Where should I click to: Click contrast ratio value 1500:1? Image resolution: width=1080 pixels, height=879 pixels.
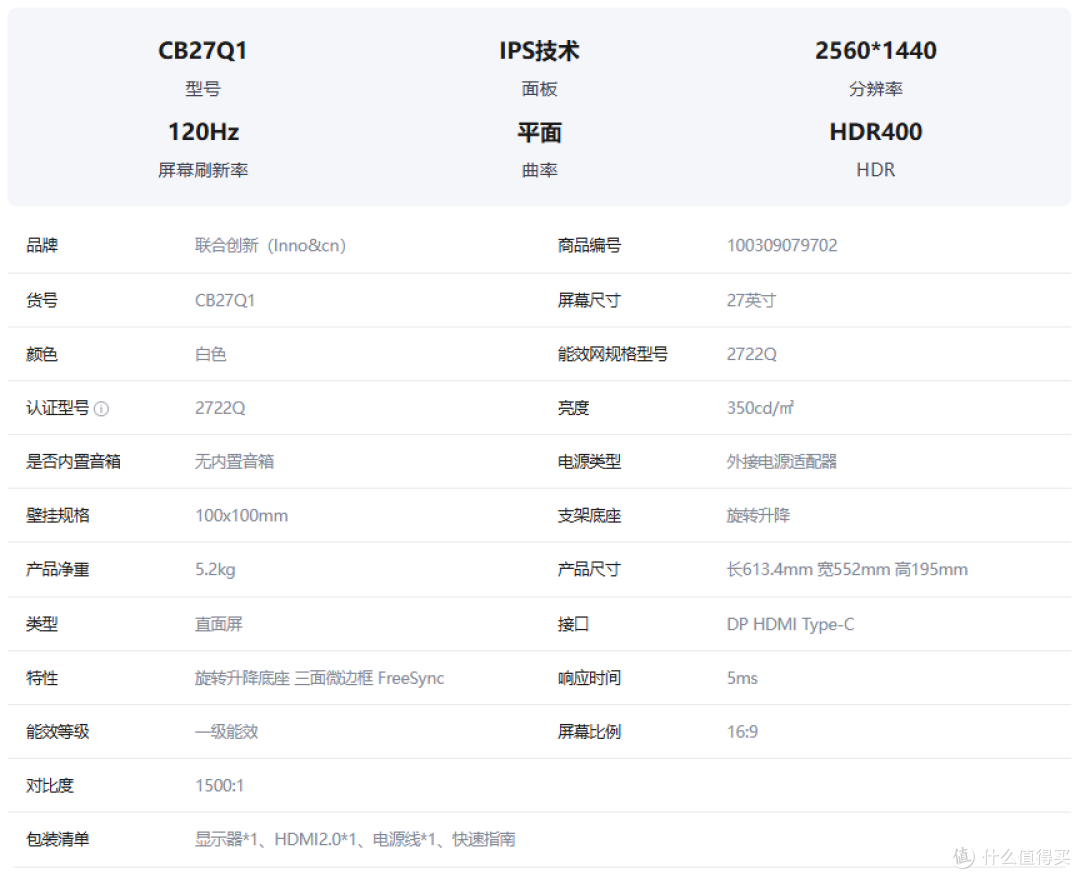219,785
